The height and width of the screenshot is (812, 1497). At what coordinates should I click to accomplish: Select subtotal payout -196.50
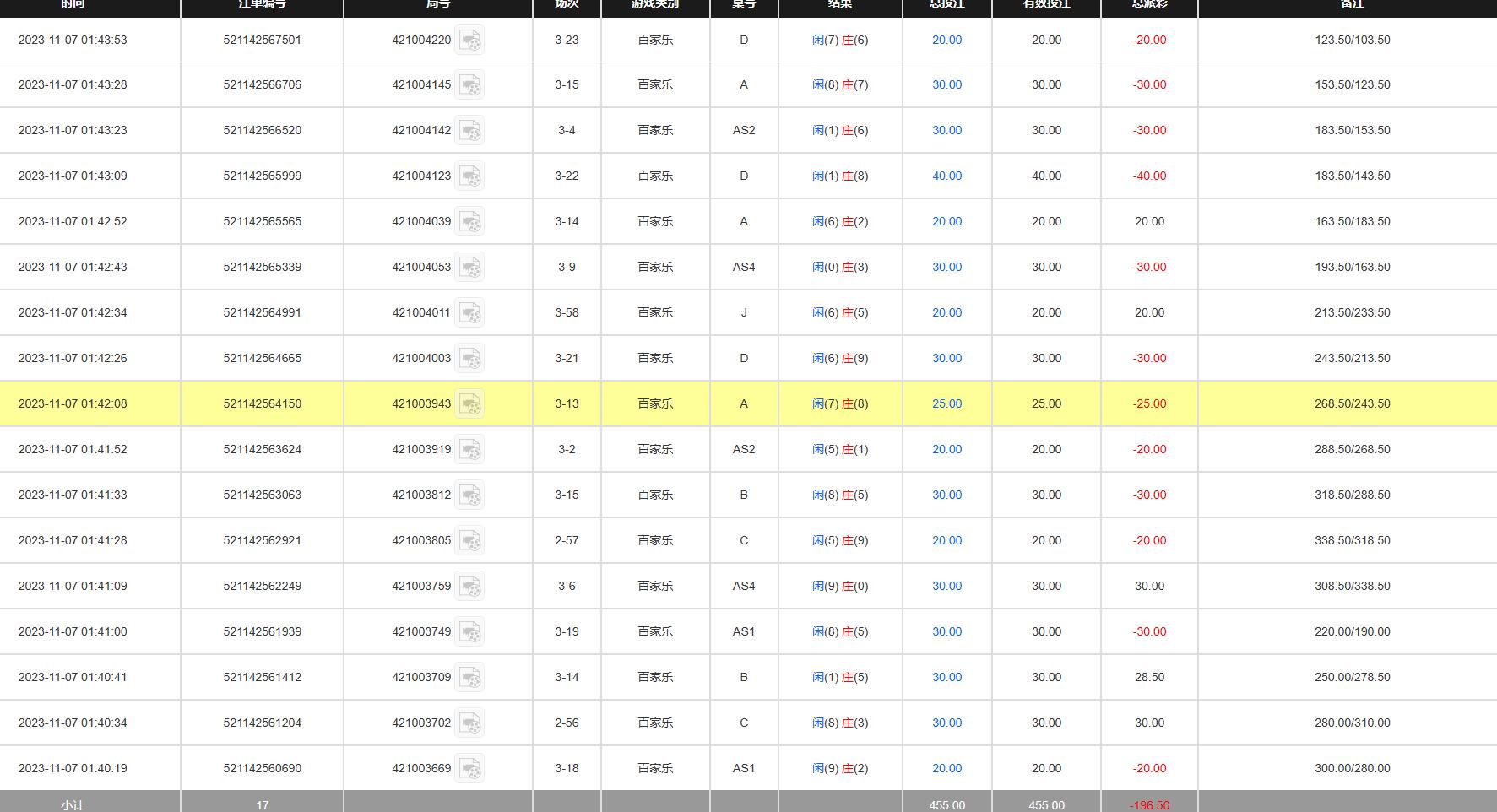point(1149,805)
